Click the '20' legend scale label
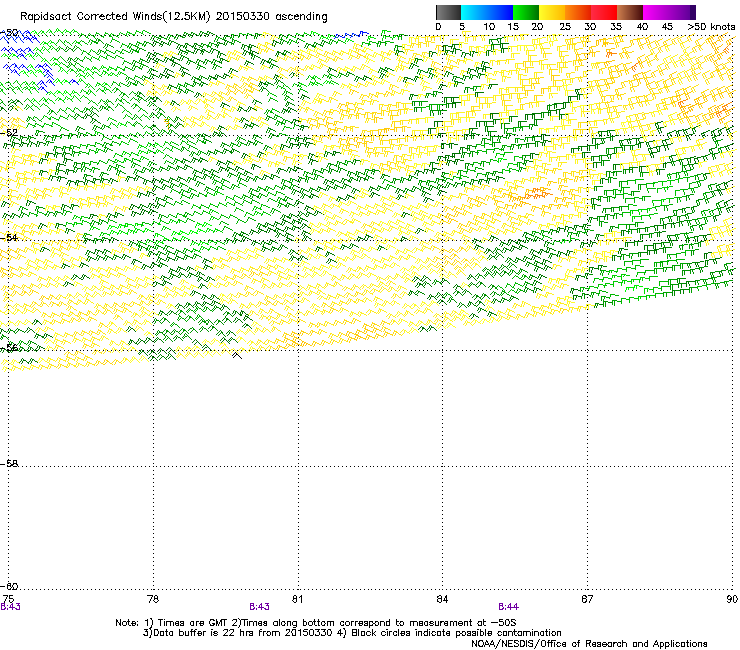Screen dimensions: 740x650 point(537,27)
